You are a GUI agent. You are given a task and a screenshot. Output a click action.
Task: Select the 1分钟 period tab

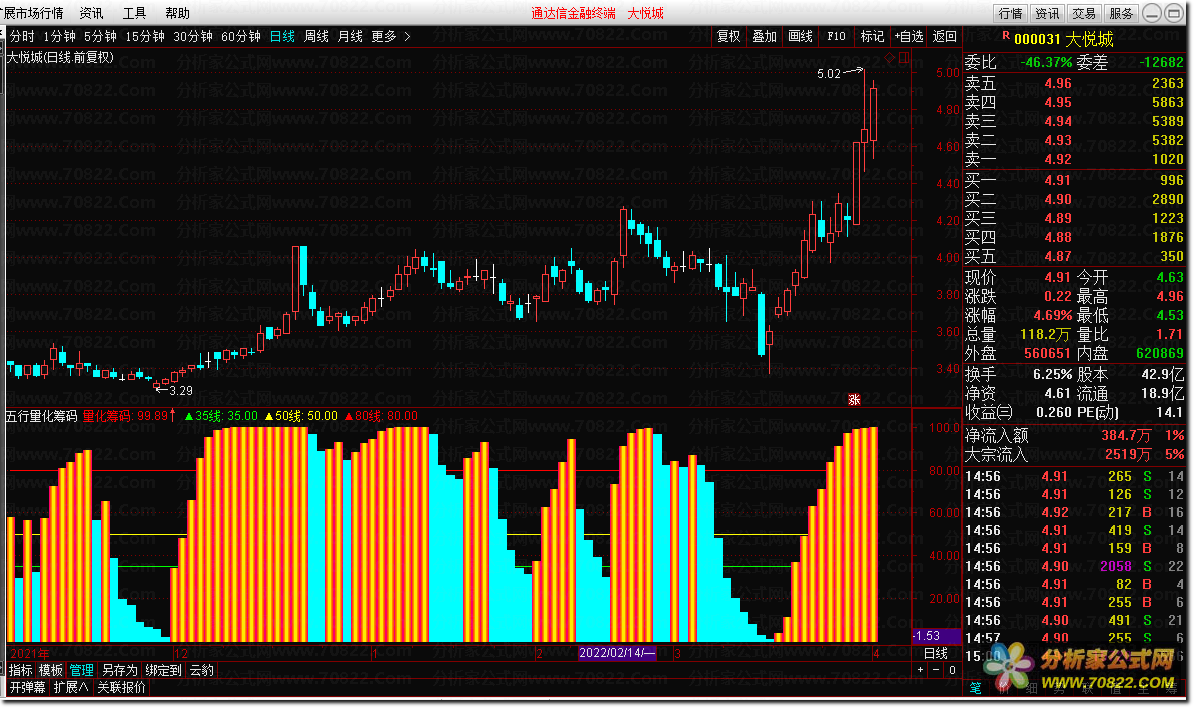point(59,37)
